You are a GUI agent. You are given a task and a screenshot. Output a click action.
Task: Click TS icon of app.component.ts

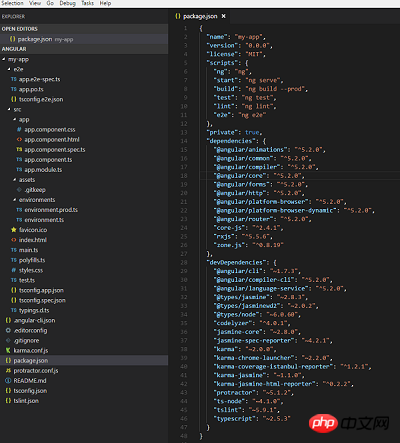click(19, 160)
